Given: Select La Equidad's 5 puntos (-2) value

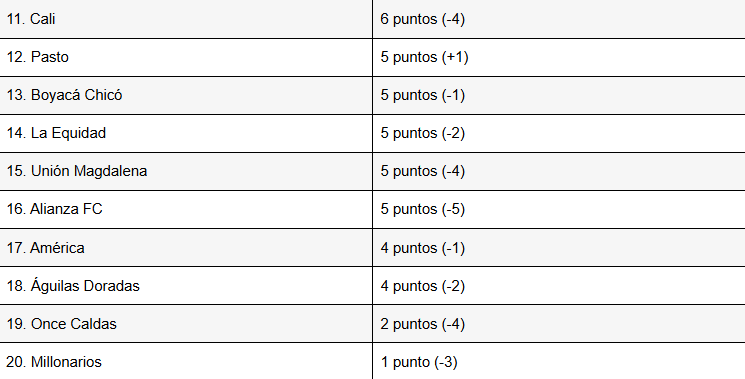Looking at the screenshot, I should pyautogui.click(x=422, y=133).
